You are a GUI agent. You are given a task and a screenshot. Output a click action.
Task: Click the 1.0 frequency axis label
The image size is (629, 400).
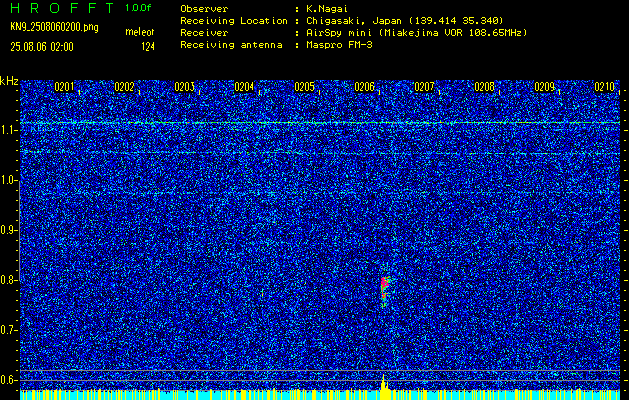click(7, 180)
